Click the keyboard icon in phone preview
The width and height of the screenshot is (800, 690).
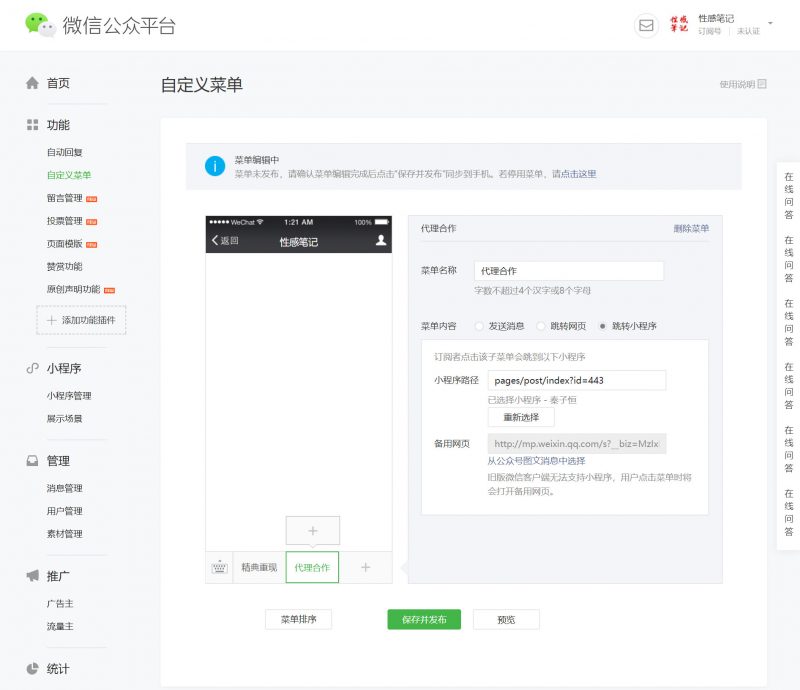(219, 567)
